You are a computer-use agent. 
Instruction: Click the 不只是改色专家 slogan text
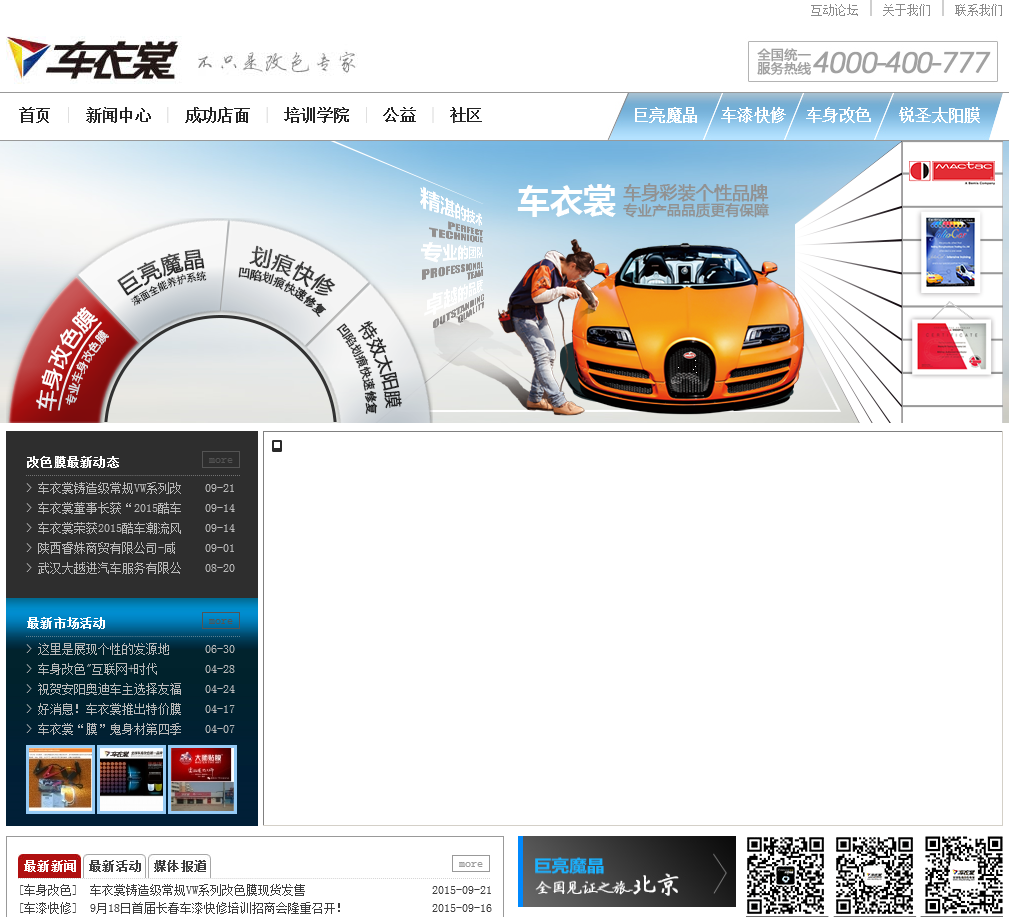(x=277, y=62)
